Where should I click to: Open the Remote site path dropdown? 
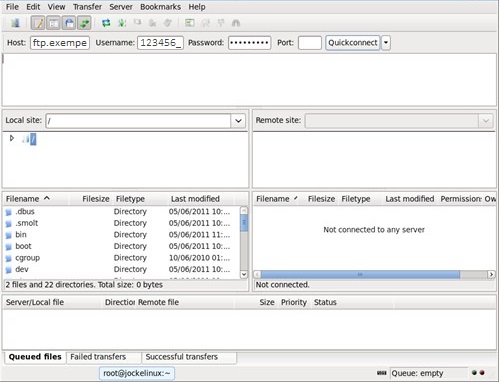coord(486,121)
